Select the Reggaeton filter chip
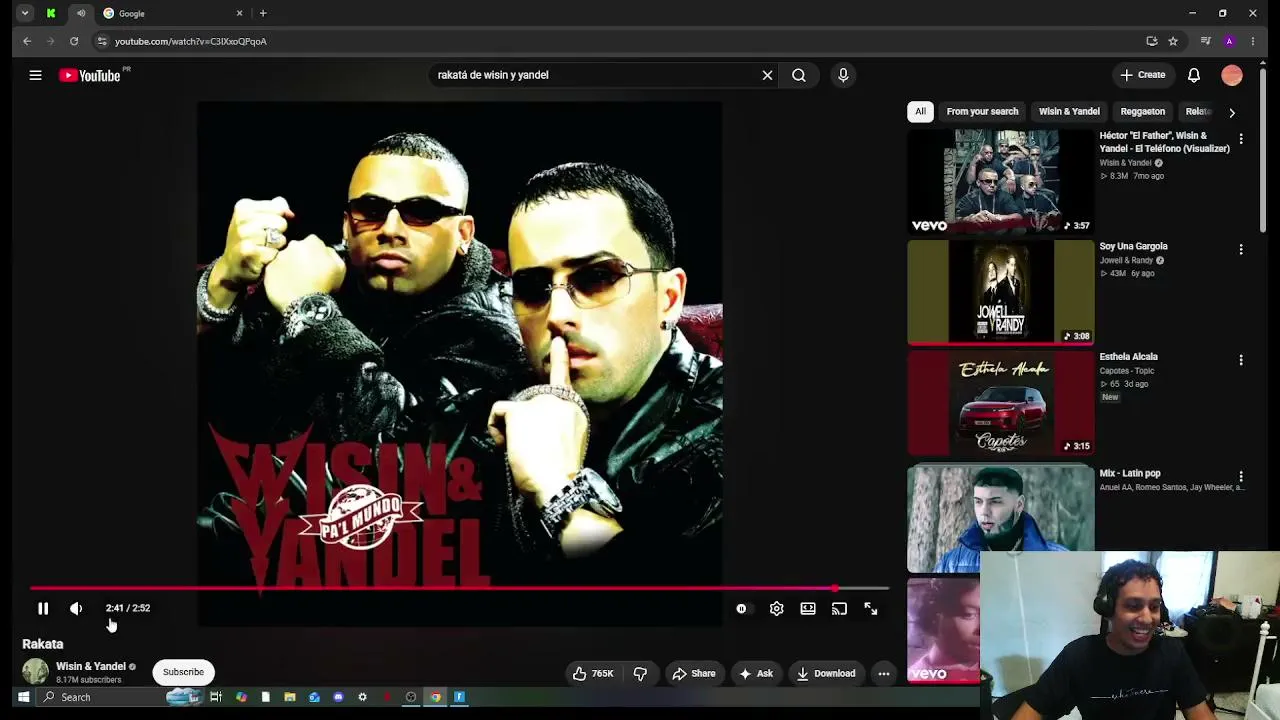This screenshot has width=1280, height=720. pyautogui.click(x=1142, y=112)
